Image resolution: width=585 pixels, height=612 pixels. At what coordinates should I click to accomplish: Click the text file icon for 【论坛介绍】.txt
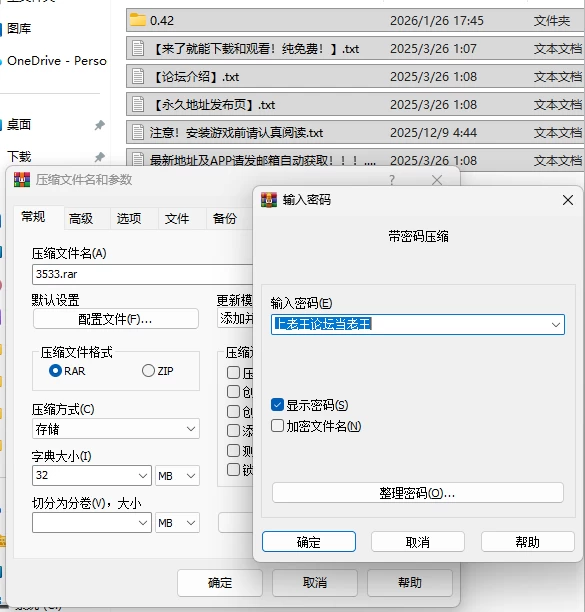click(x=138, y=76)
